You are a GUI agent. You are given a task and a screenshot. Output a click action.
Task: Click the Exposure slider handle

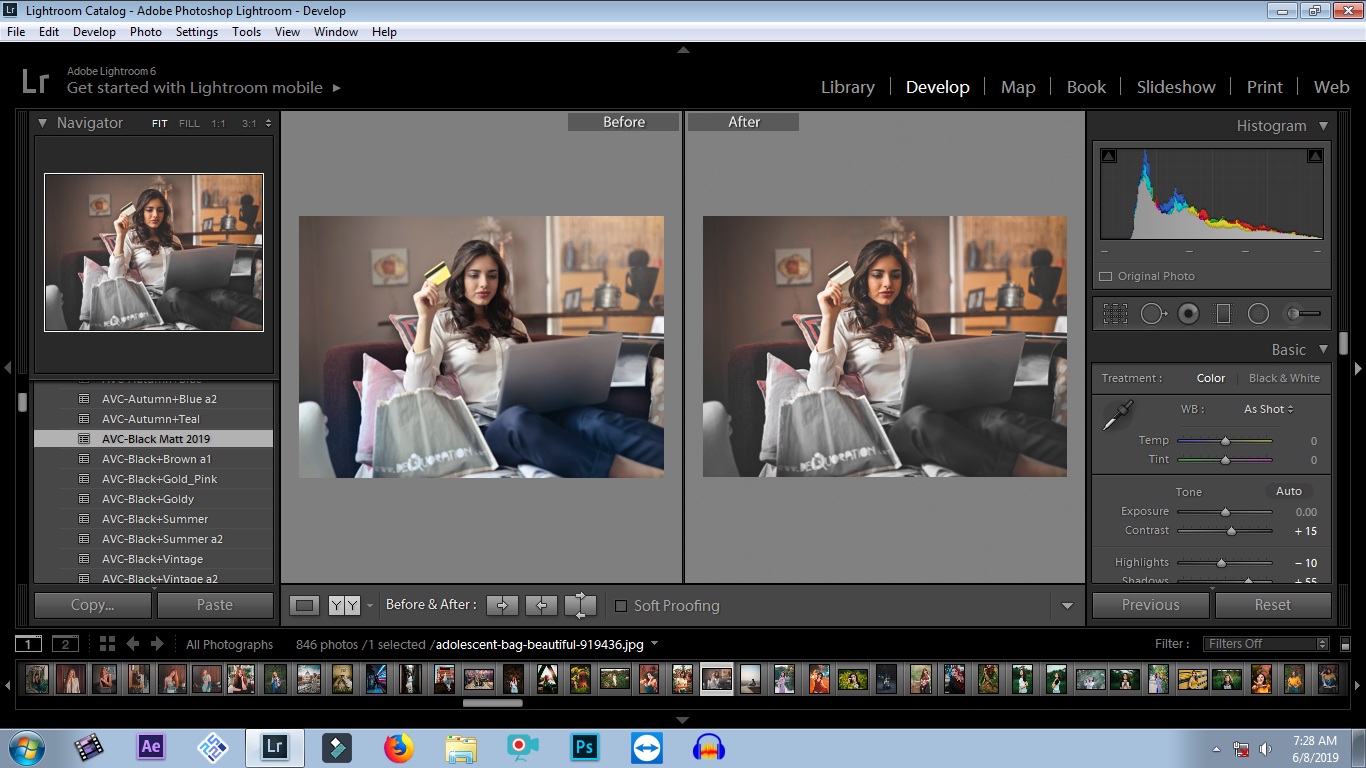pos(1225,512)
